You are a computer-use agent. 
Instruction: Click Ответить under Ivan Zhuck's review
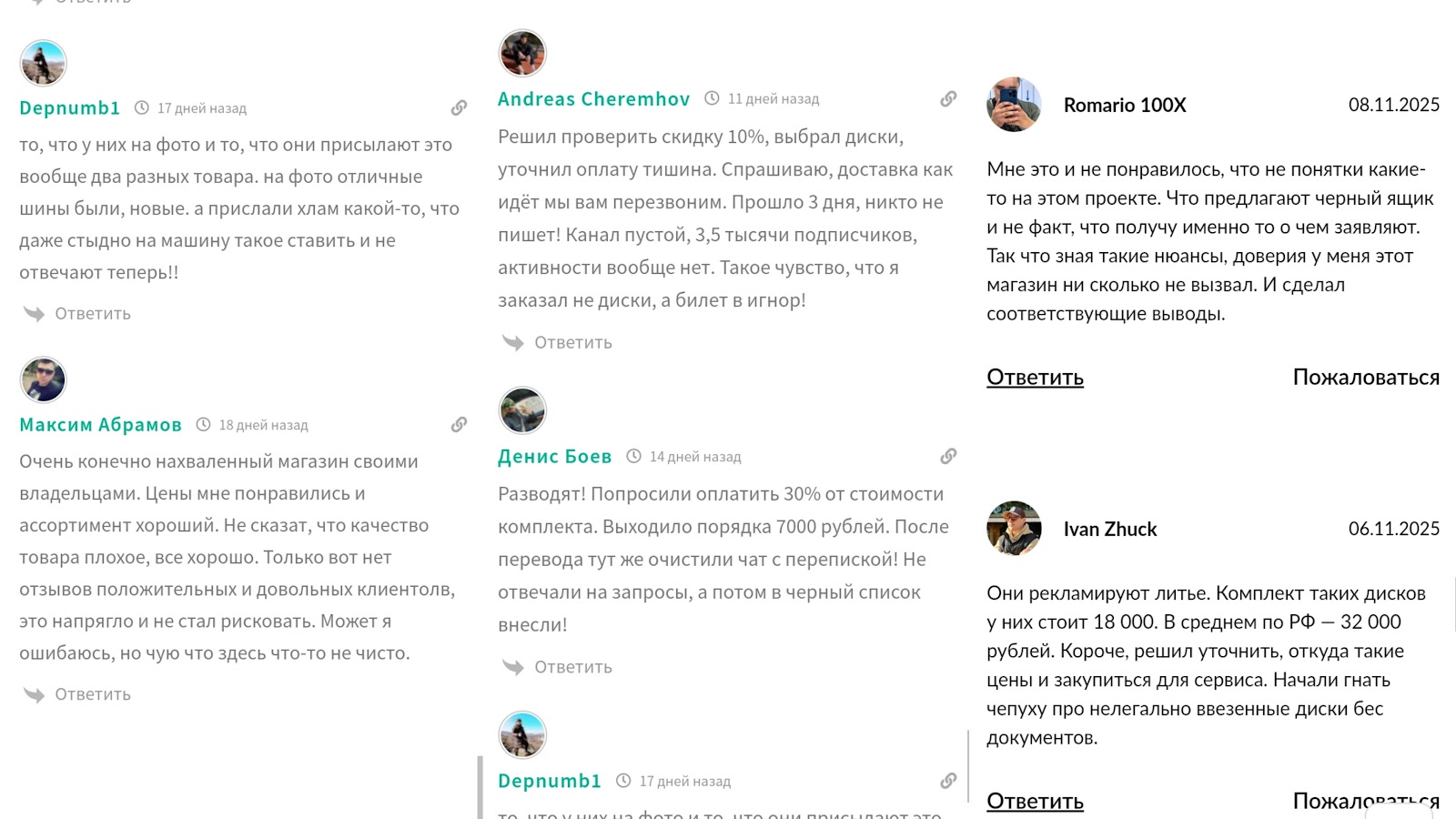1035,802
